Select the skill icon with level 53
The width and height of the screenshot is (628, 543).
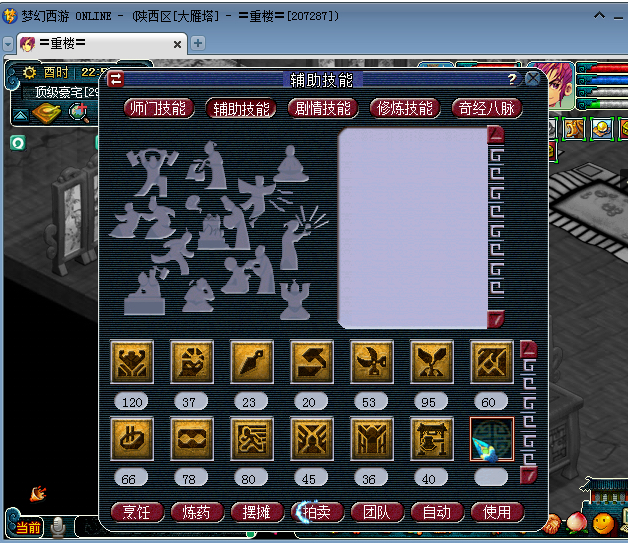[x=372, y=362]
